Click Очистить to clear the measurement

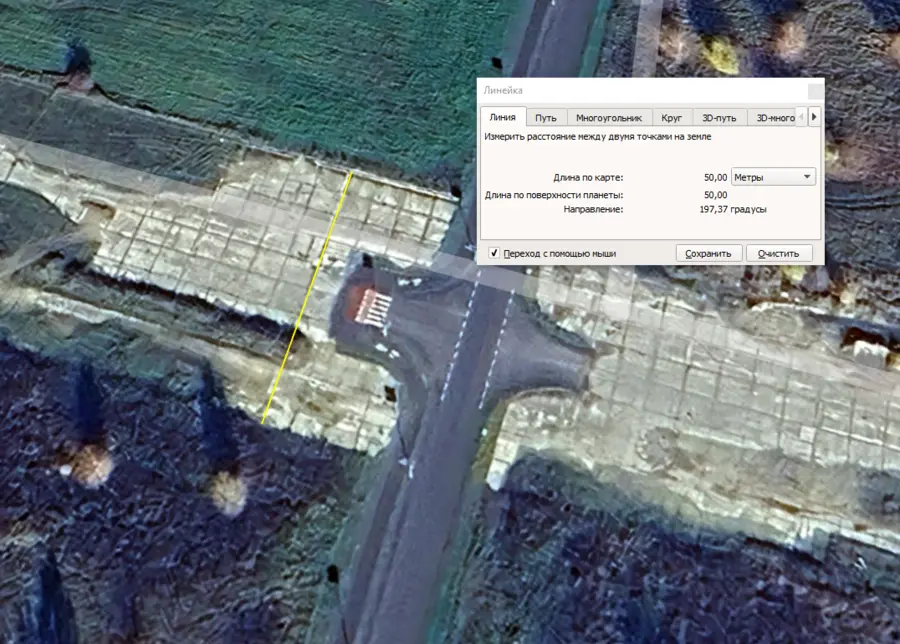(779, 253)
